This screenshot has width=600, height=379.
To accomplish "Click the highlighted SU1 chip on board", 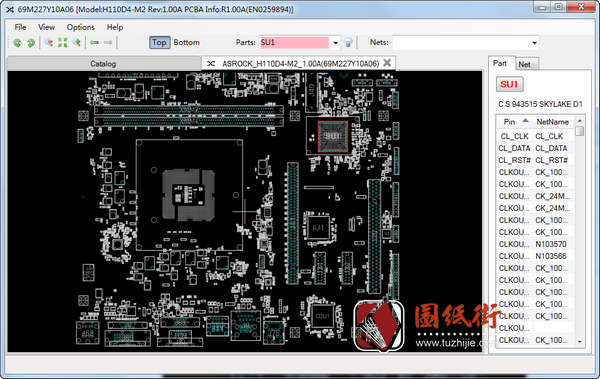I will [333, 136].
